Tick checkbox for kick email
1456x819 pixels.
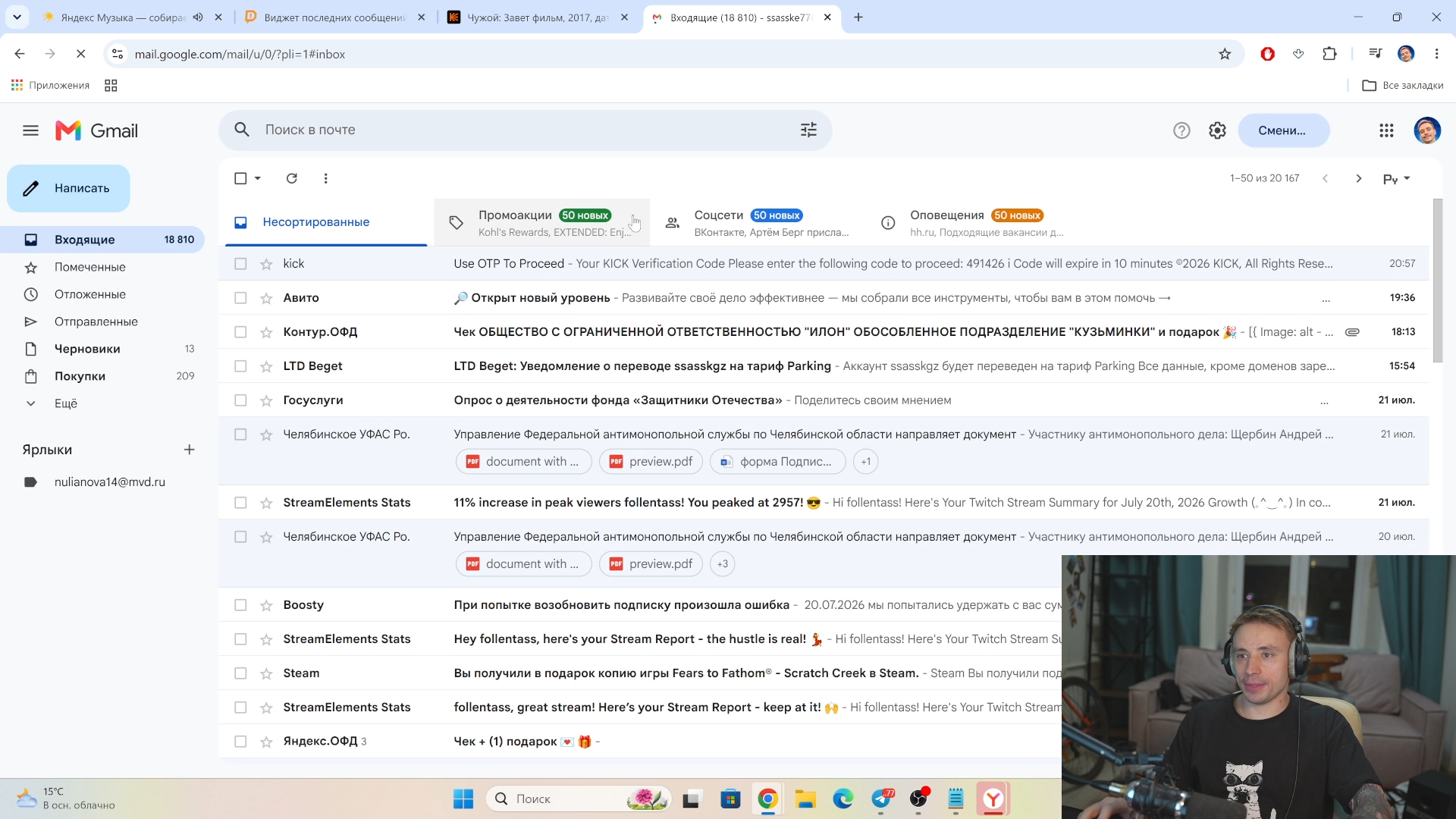coord(240,264)
